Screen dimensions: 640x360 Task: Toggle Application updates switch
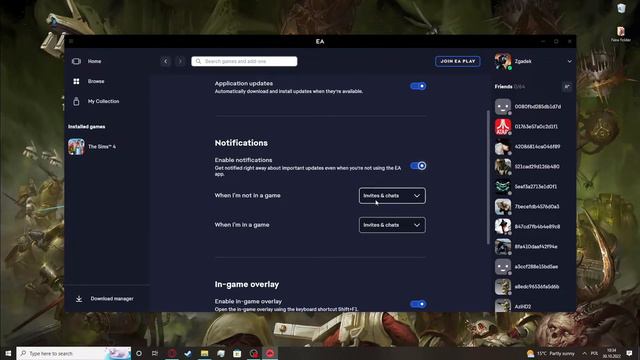pyautogui.click(x=418, y=86)
